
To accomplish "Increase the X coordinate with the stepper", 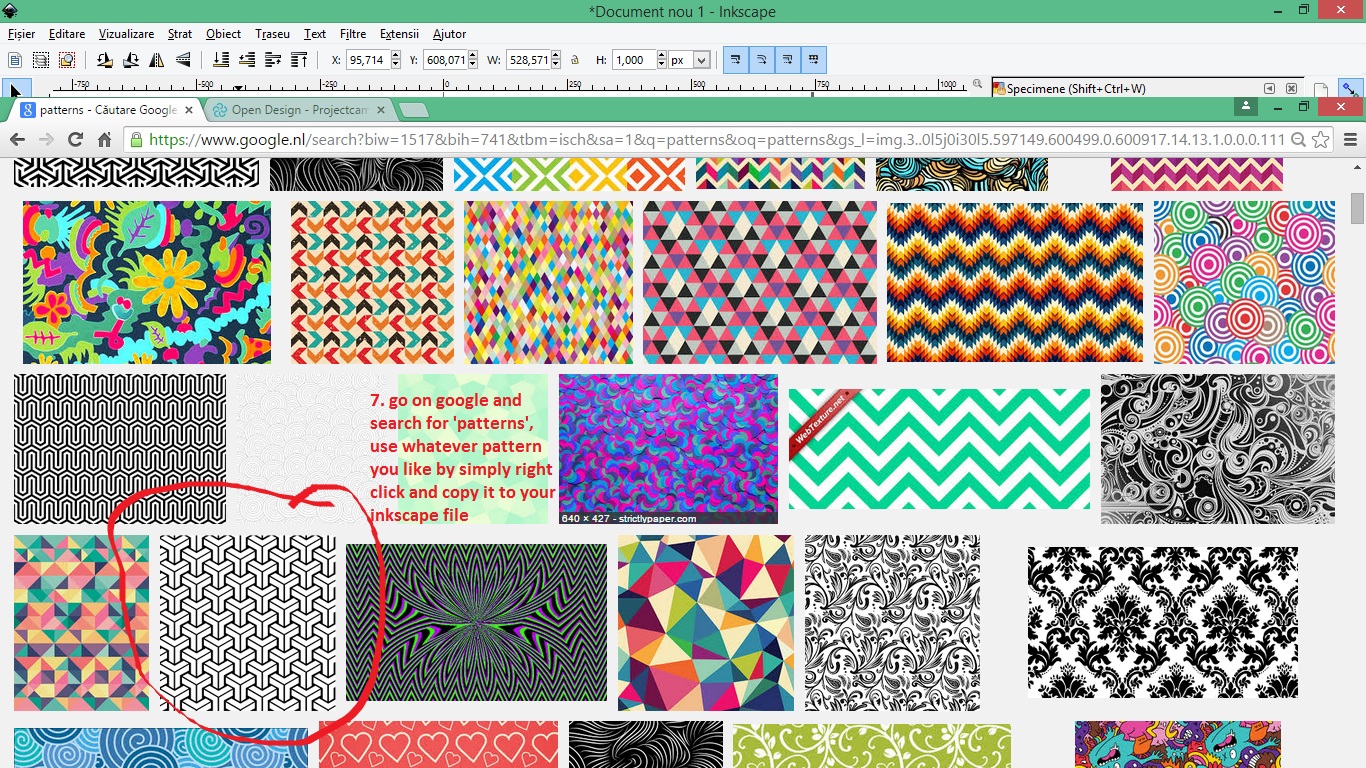I will 396,56.
